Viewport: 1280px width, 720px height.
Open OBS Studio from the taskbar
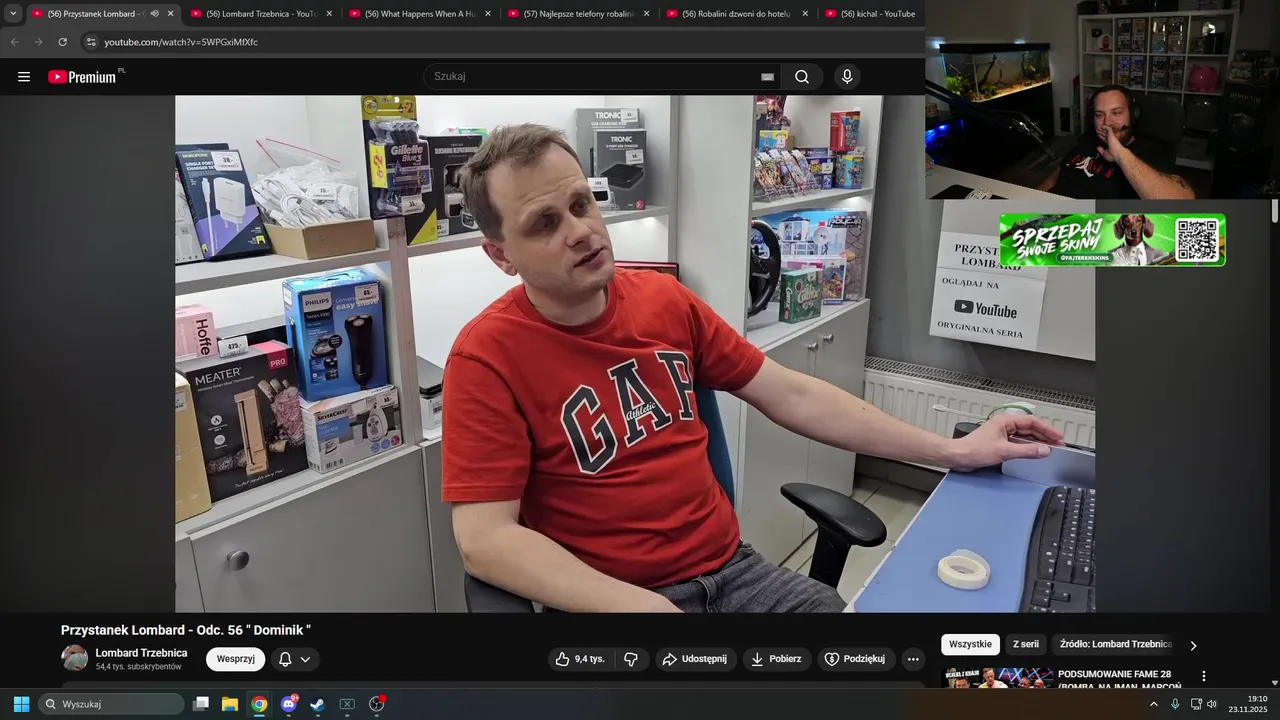coord(377,704)
